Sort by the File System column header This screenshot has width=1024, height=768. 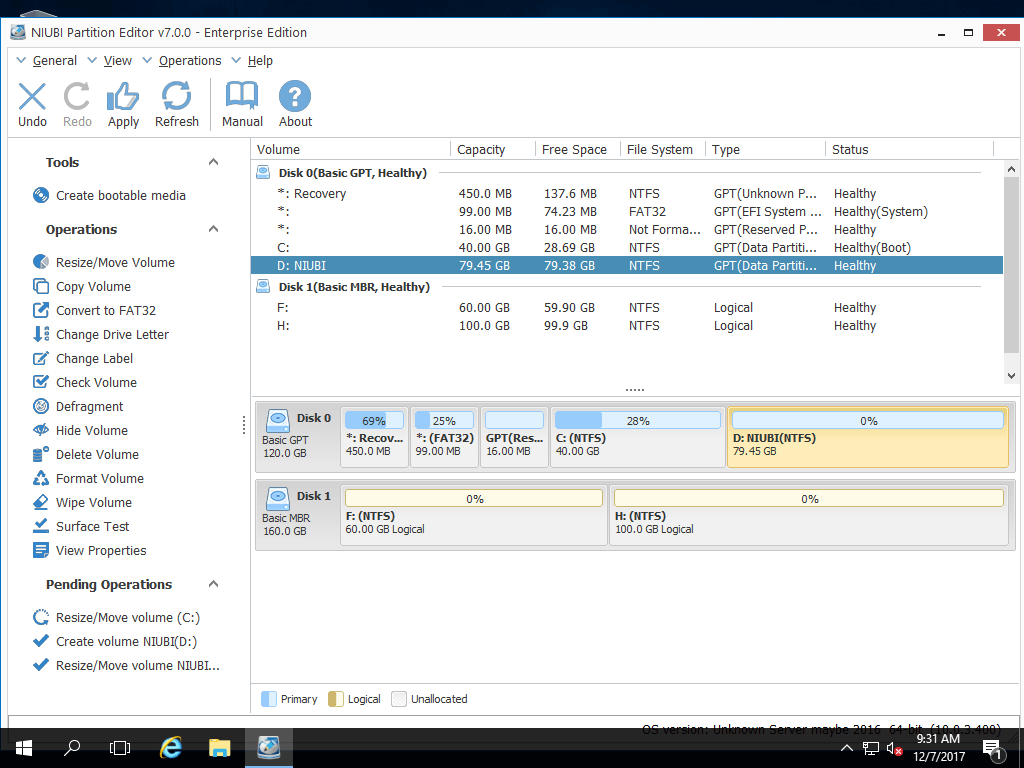coord(660,150)
